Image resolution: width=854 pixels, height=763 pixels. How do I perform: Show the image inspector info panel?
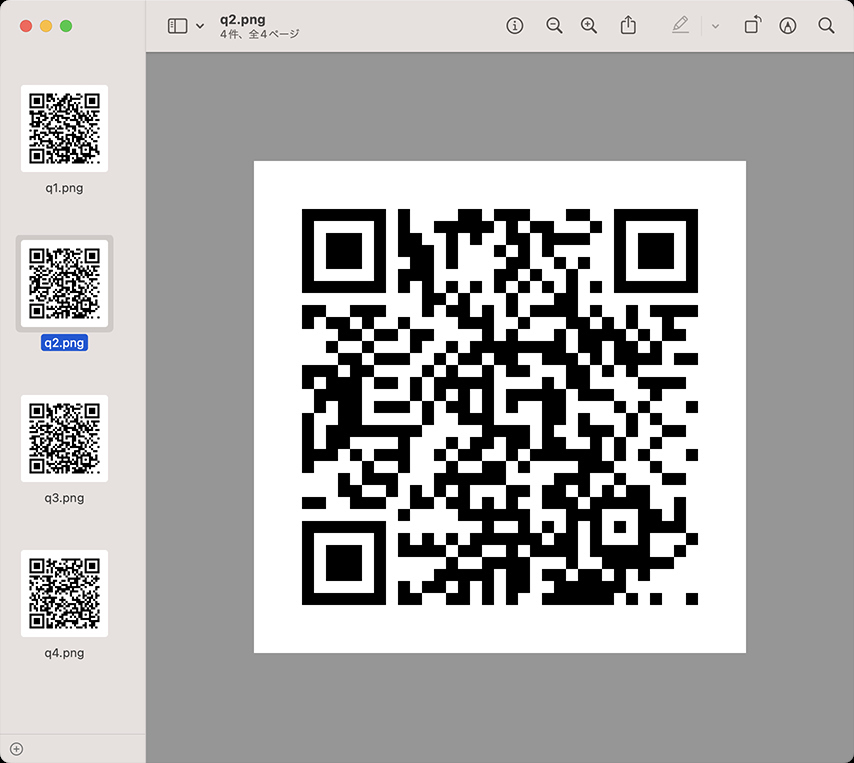coord(514,26)
